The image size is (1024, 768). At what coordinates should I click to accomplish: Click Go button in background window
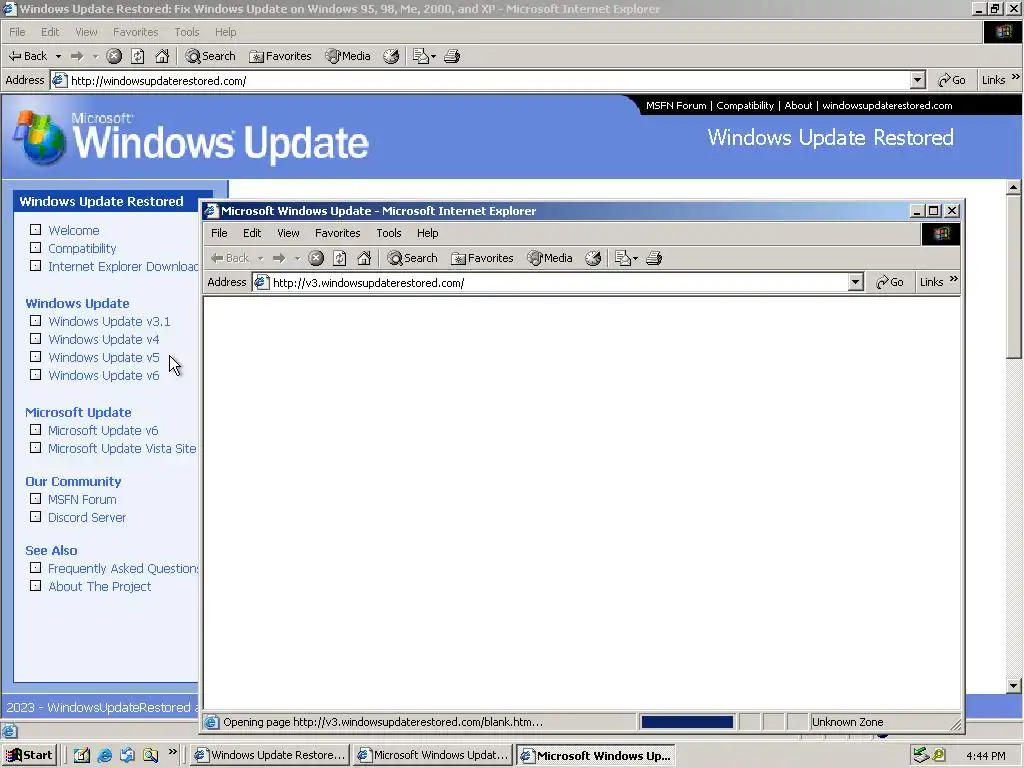(x=952, y=80)
